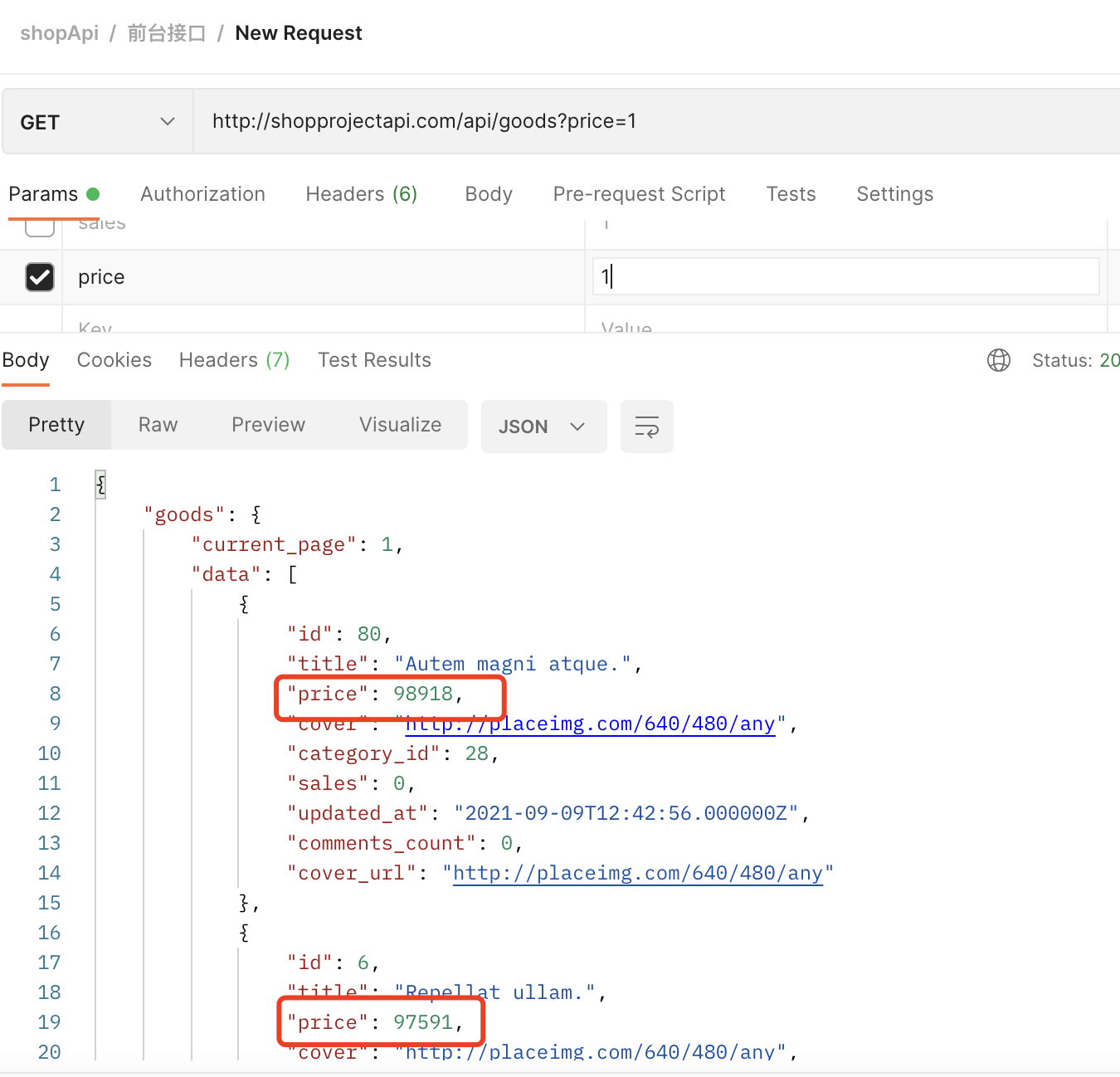Click the "id": 6 line
Screen dimensions: 1120x1077
pos(333,962)
